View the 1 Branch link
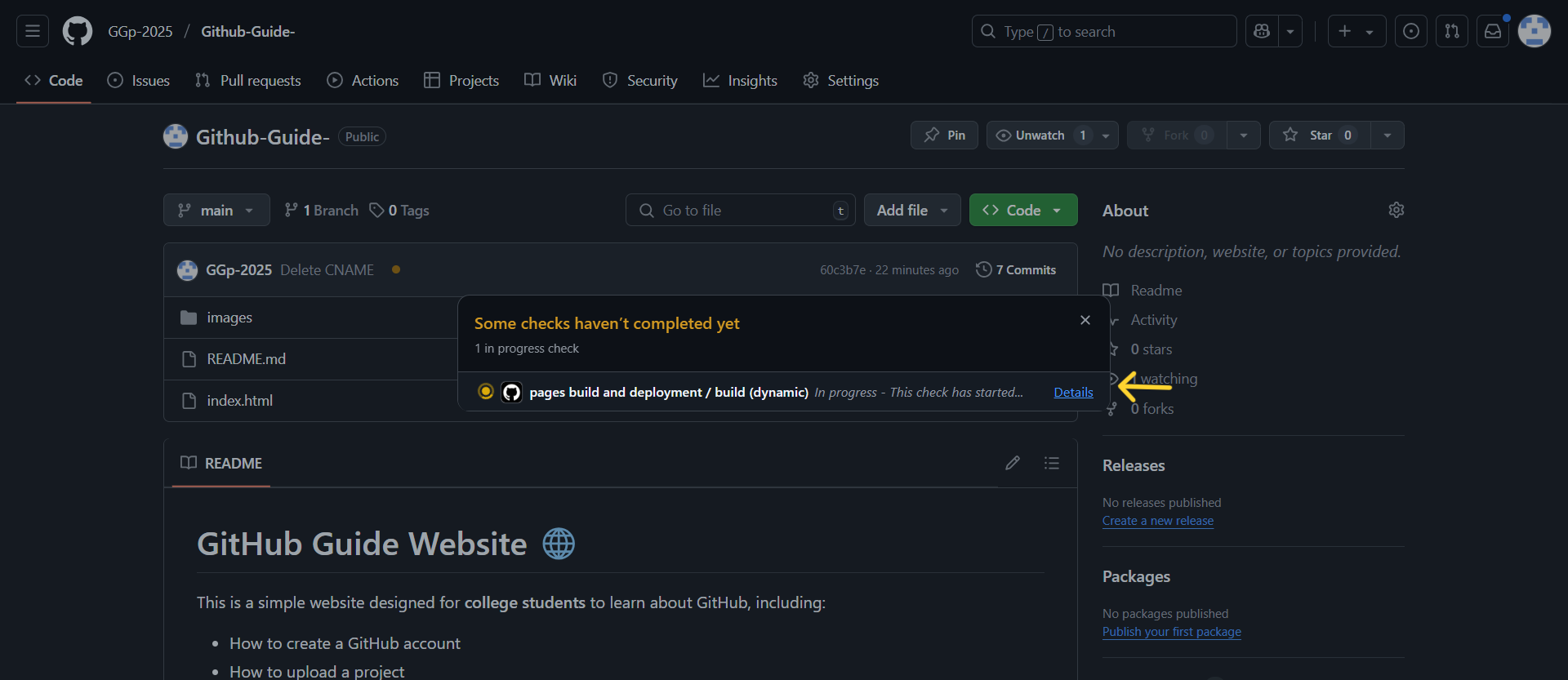The image size is (1568, 680). tap(321, 210)
